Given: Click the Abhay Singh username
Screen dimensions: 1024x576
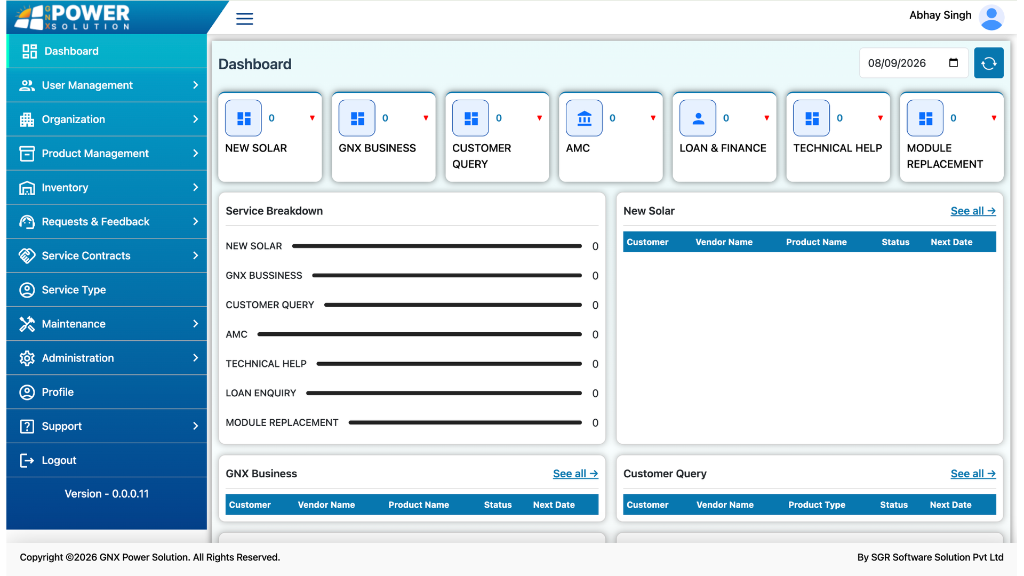Looking at the screenshot, I should click(x=940, y=15).
